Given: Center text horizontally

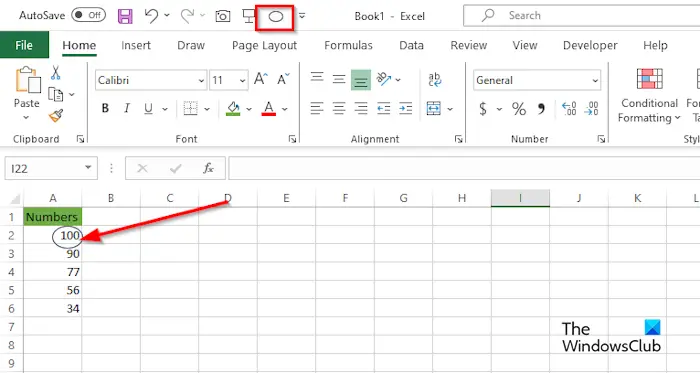Looking at the screenshot, I should click(x=339, y=108).
